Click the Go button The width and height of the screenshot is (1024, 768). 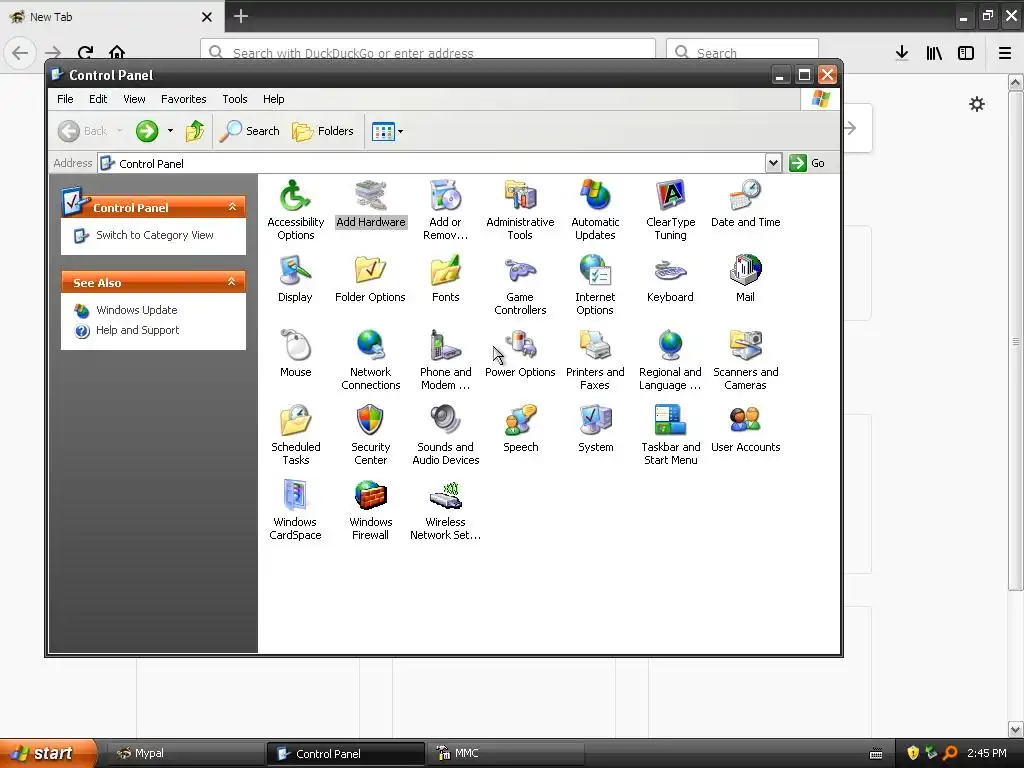(x=807, y=163)
